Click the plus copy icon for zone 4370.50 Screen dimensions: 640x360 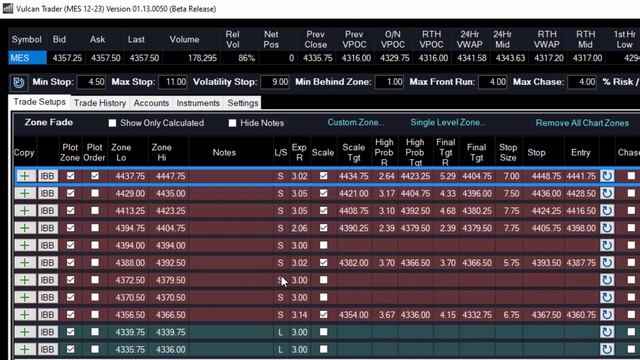[x=25, y=297]
